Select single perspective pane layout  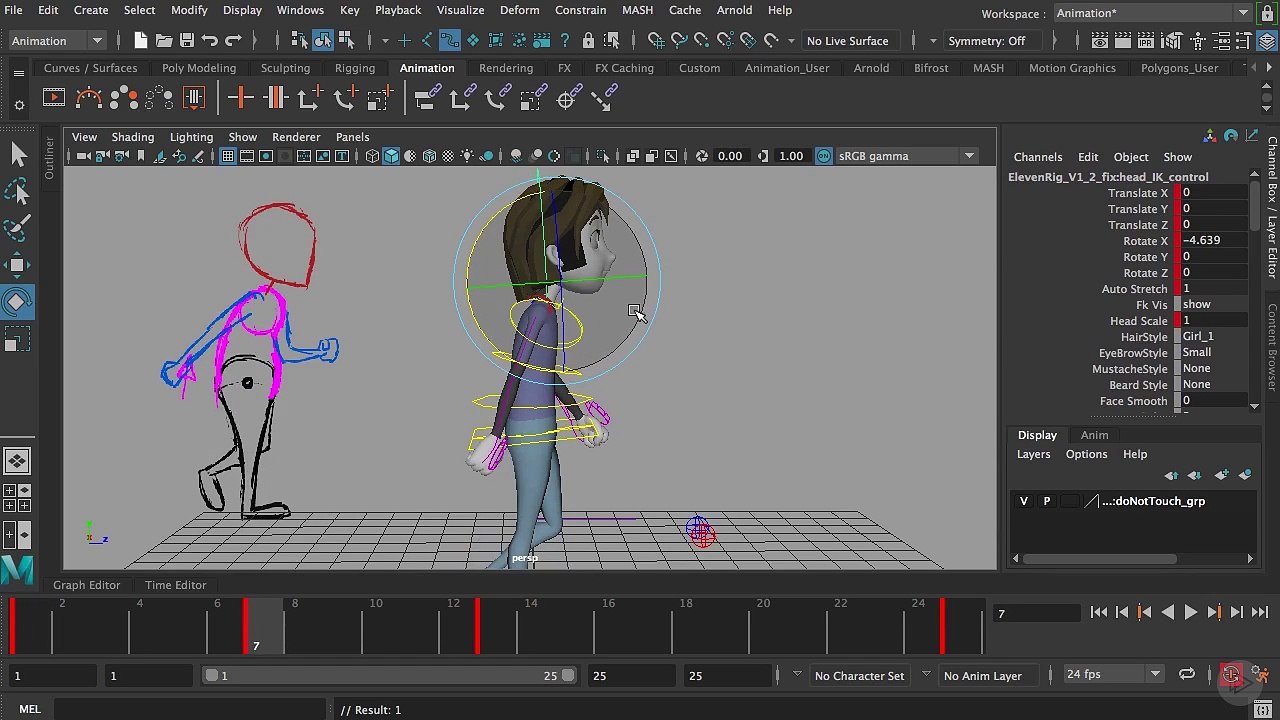17,461
